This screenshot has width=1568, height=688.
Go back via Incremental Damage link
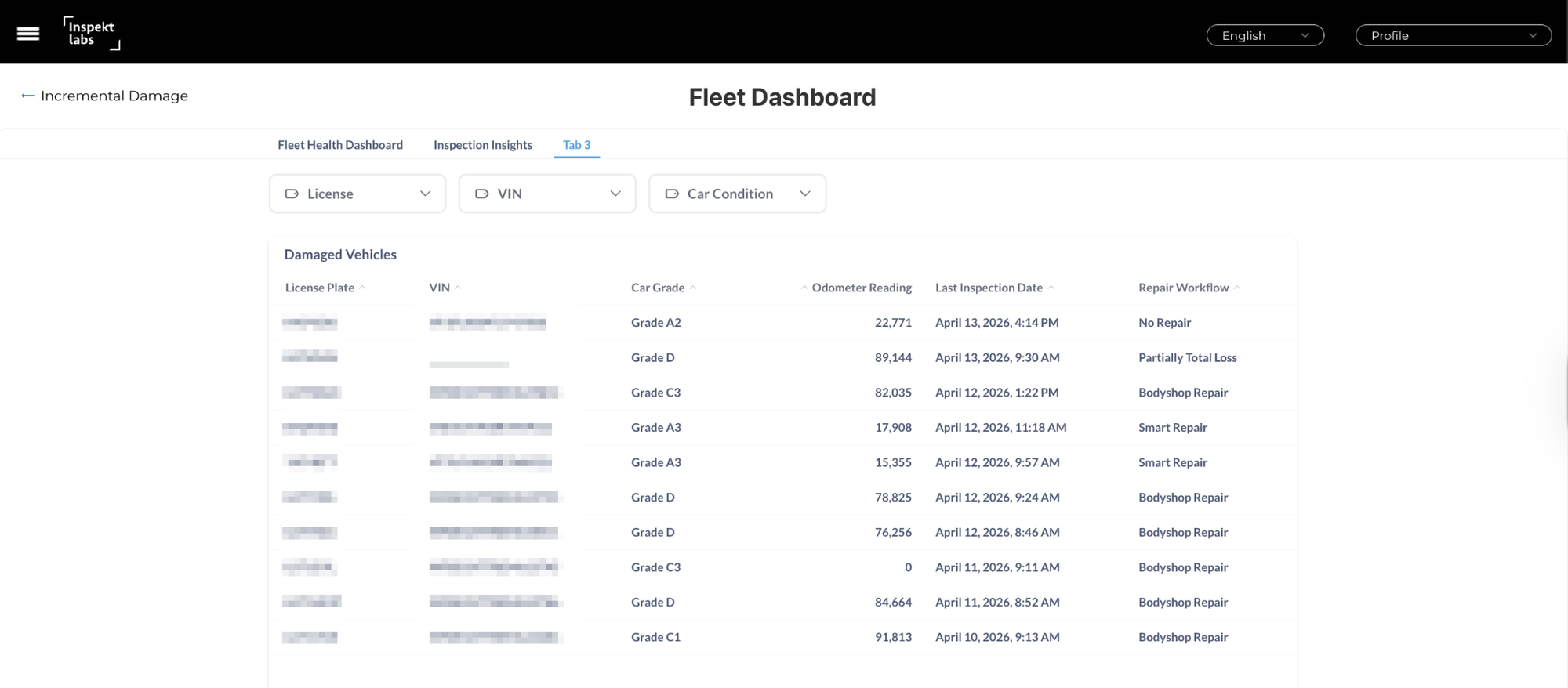click(x=114, y=96)
